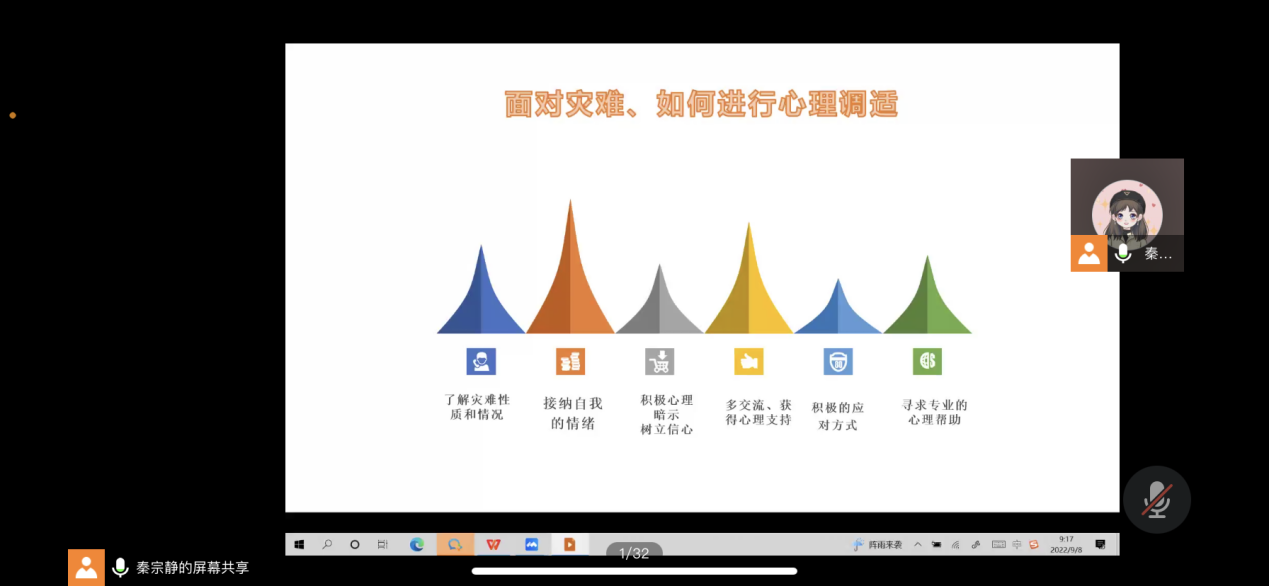Unmute using the round microphone button
The height and width of the screenshot is (586, 1269).
1157,499
